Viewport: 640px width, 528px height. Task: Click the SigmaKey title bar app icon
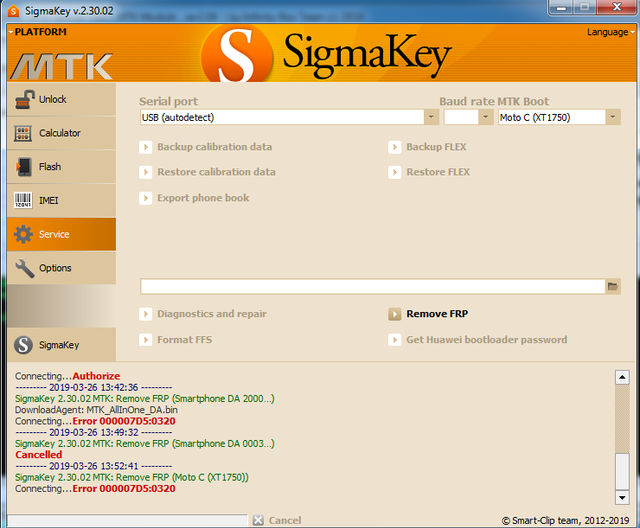(13, 11)
